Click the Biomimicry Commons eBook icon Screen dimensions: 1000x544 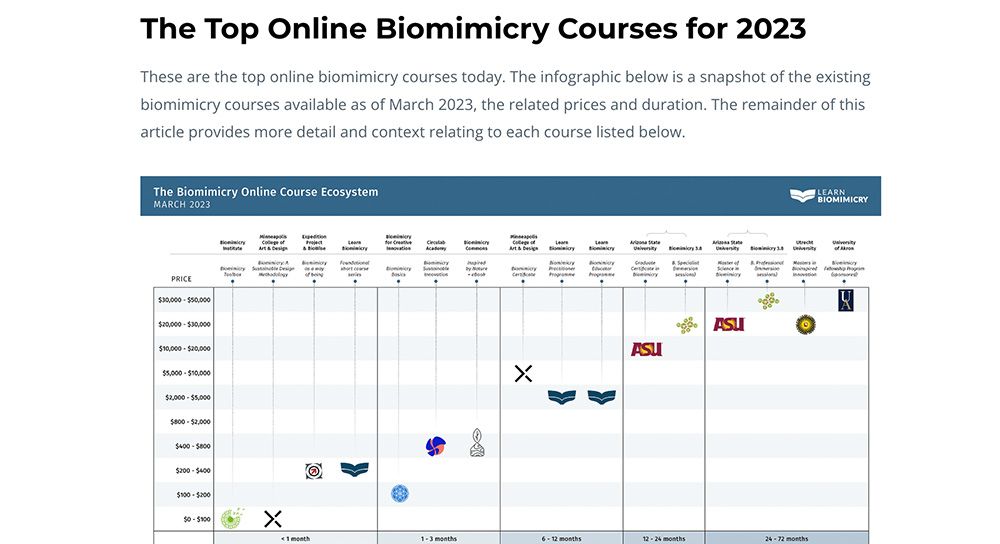(x=477, y=443)
